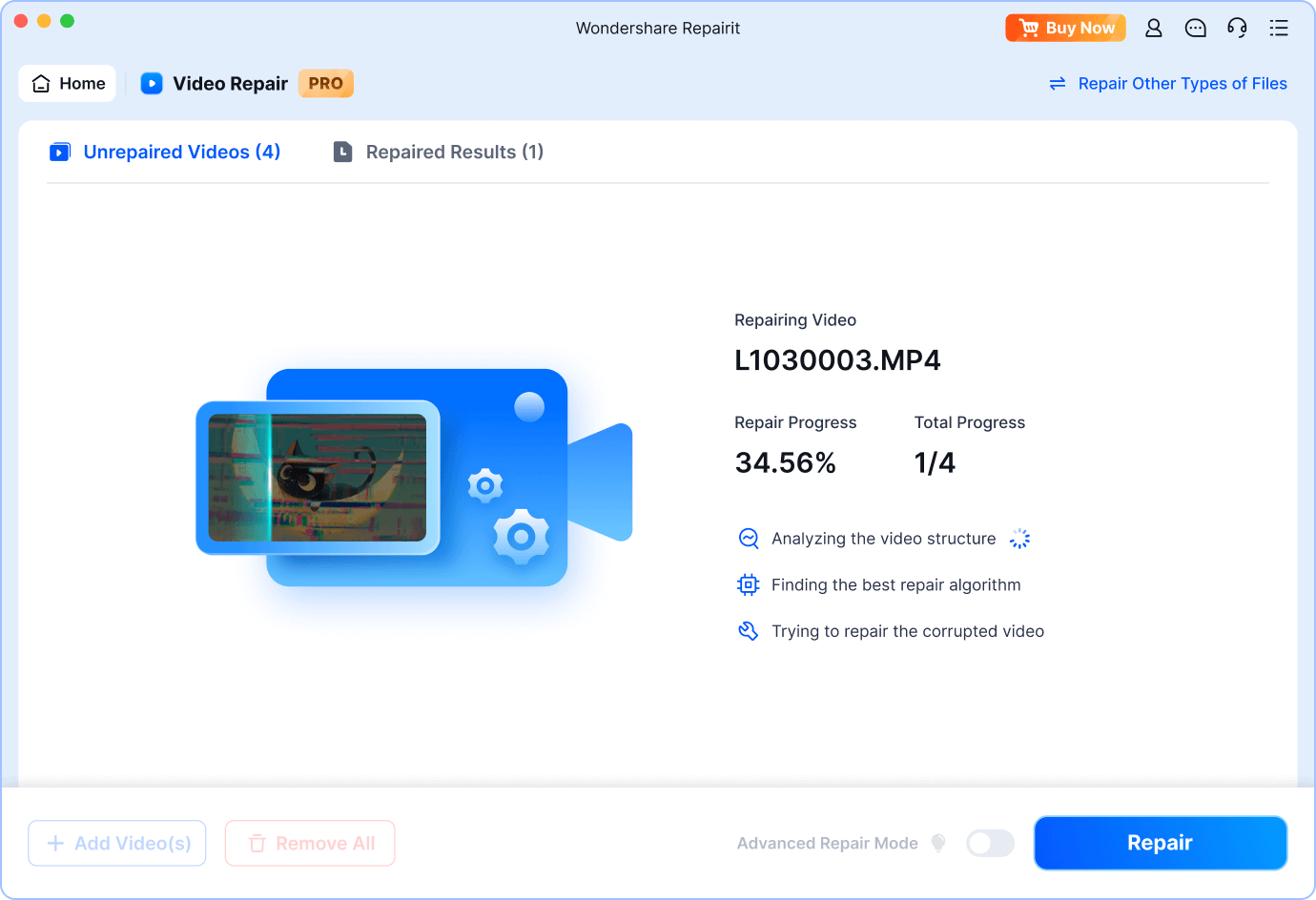Screen dimensions: 1316x900
Task: Click the PRO badge
Action: click(326, 84)
